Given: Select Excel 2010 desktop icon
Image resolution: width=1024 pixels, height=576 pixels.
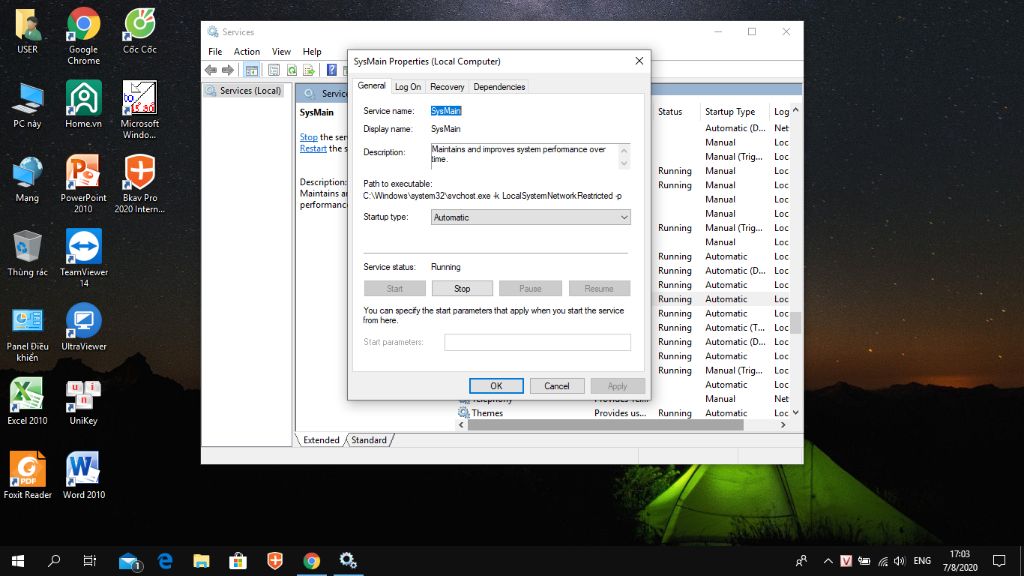Looking at the screenshot, I should pyautogui.click(x=27, y=402).
